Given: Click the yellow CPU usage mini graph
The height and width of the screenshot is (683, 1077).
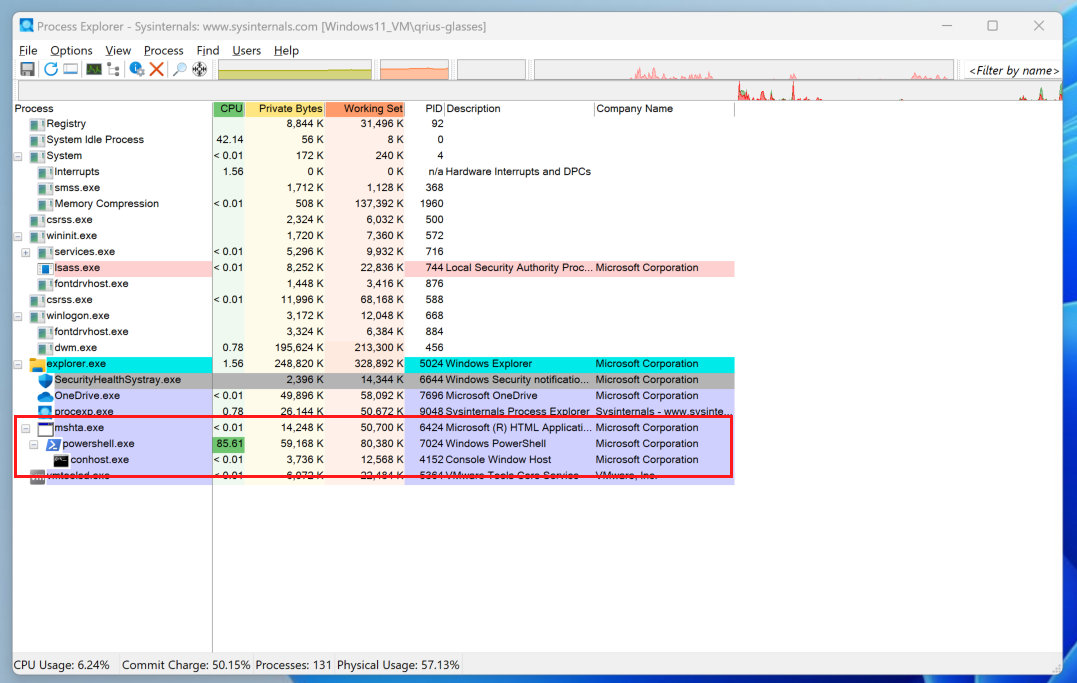Looking at the screenshot, I should point(295,70).
